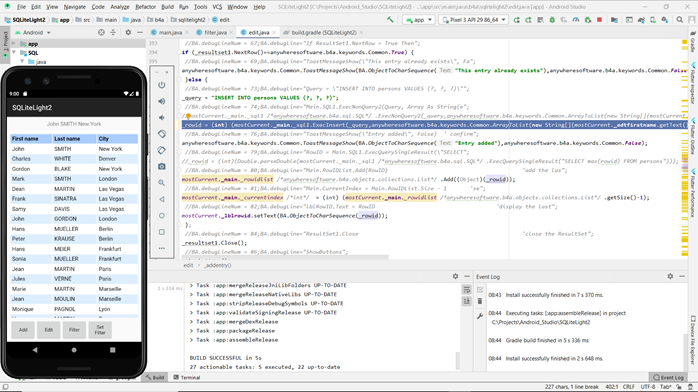
Task: Tap the Add button in the emulator
Action: tap(23, 330)
